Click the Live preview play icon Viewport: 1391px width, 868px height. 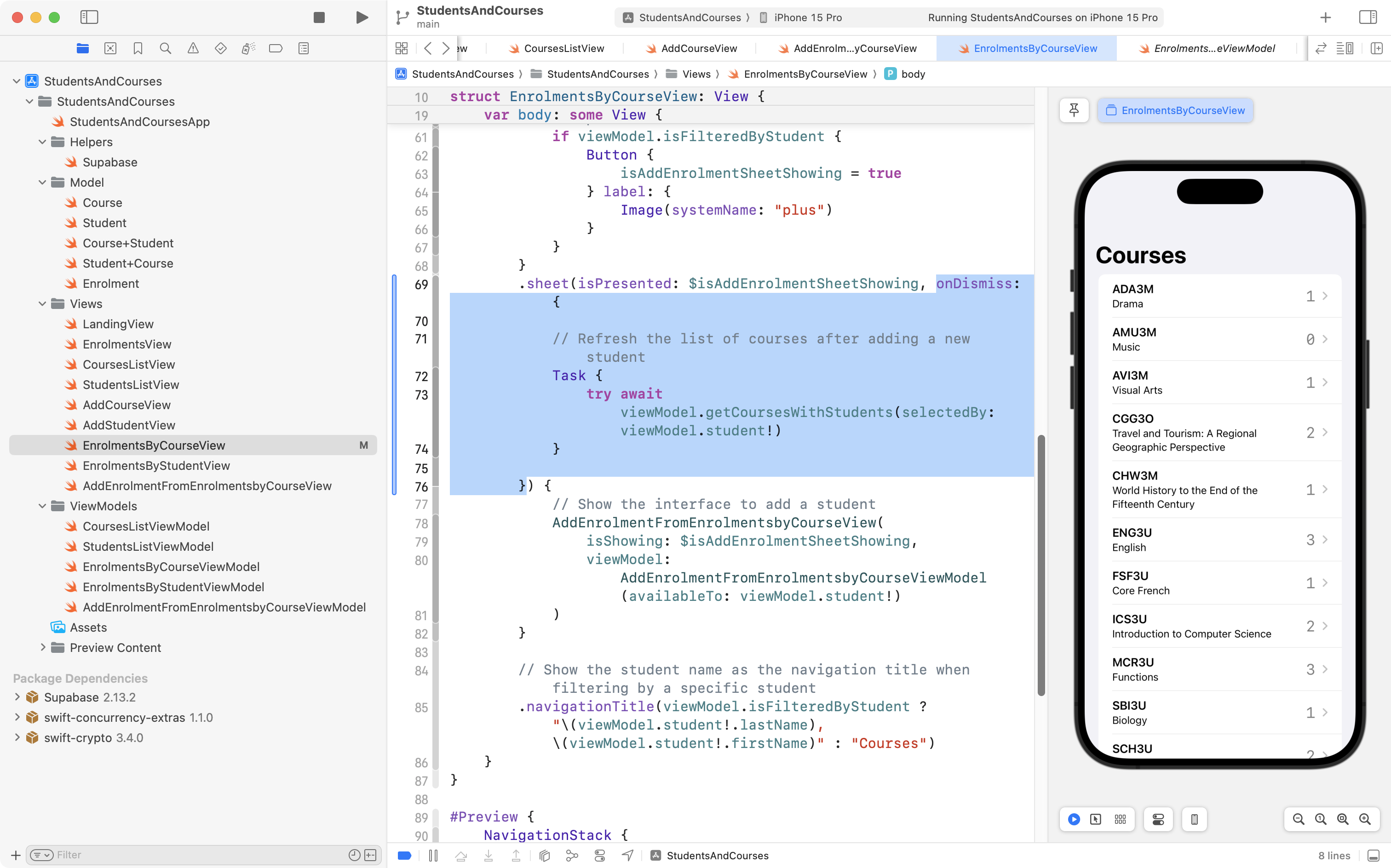(x=1074, y=819)
